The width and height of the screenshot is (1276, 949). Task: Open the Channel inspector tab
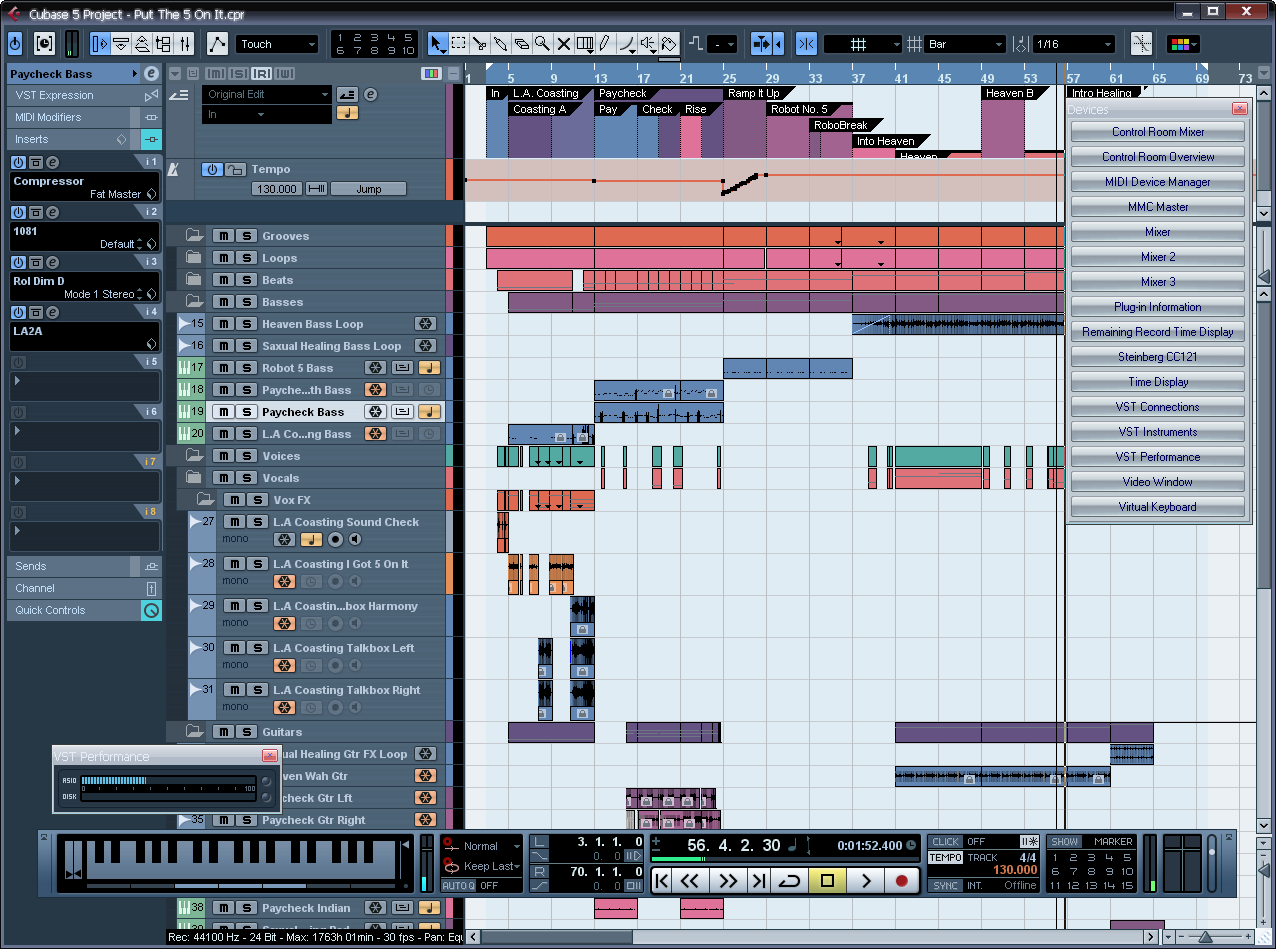click(84, 588)
